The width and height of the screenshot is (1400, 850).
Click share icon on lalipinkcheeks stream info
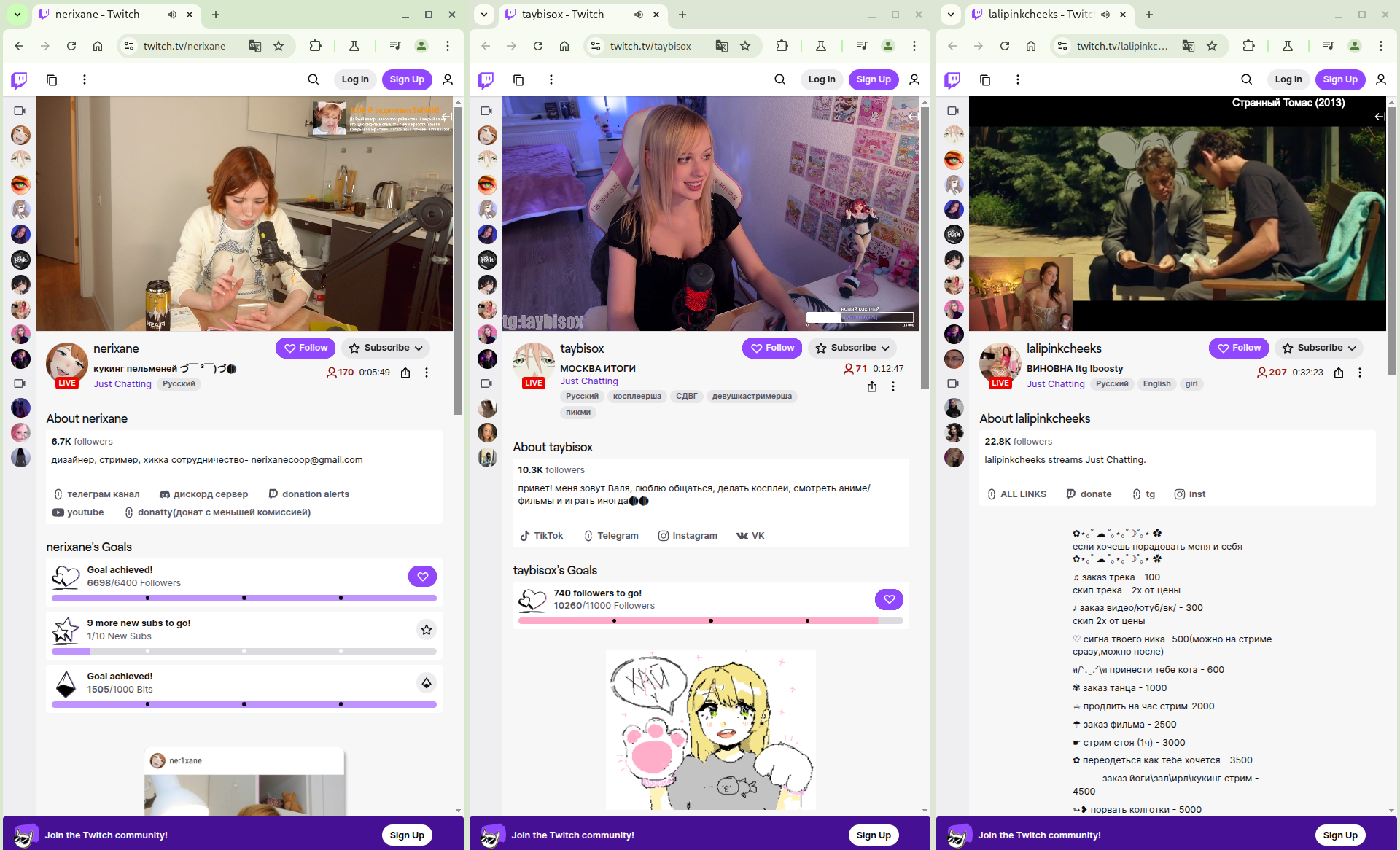pyautogui.click(x=1339, y=373)
